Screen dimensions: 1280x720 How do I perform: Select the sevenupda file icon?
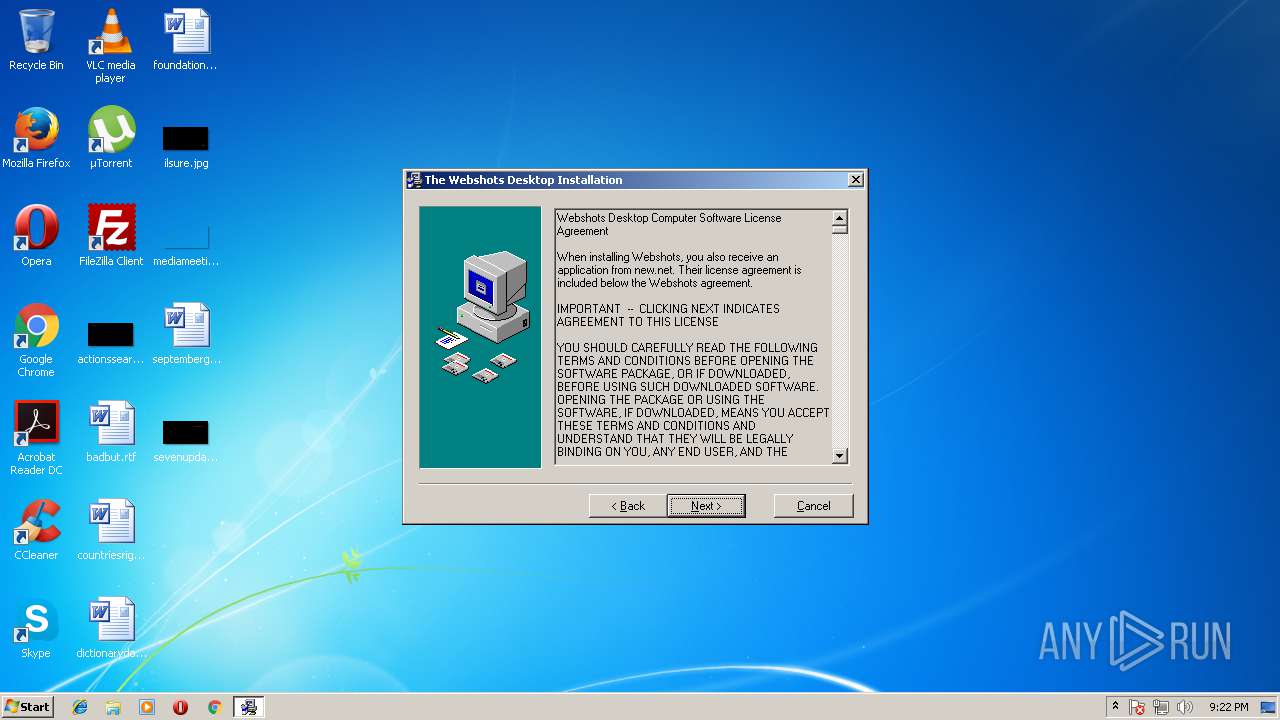coord(186,440)
